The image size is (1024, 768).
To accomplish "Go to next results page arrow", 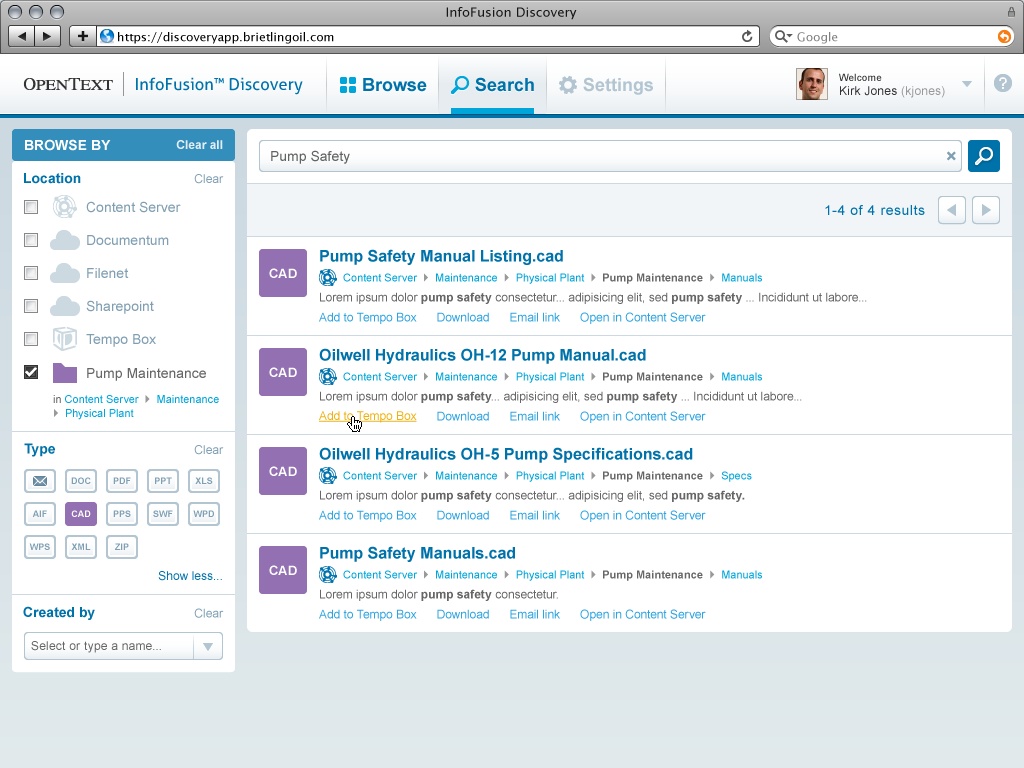I will pyautogui.click(x=985, y=210).
